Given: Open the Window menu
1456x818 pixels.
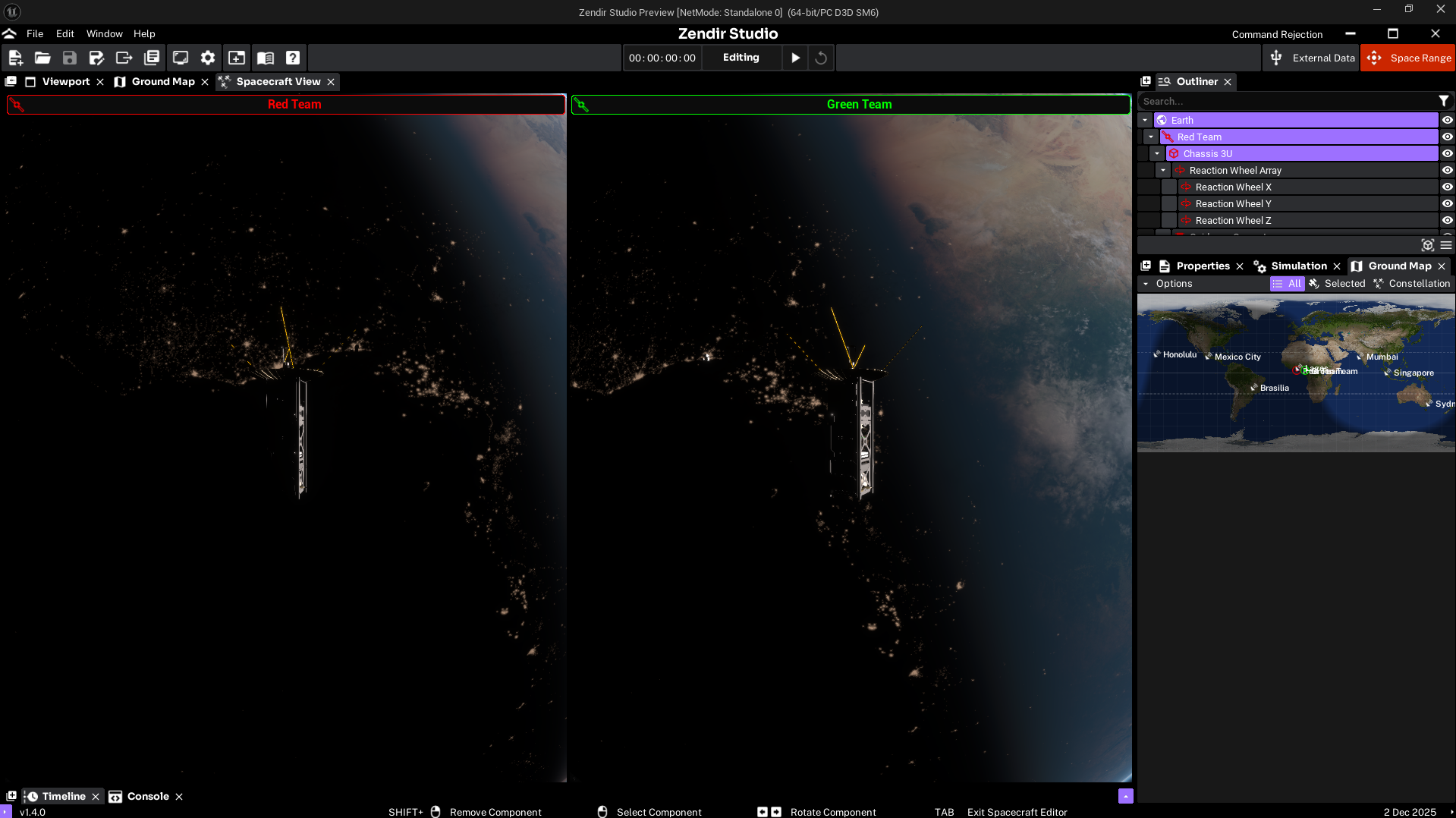Looking at the screenshot, I should tap(104, 33).
